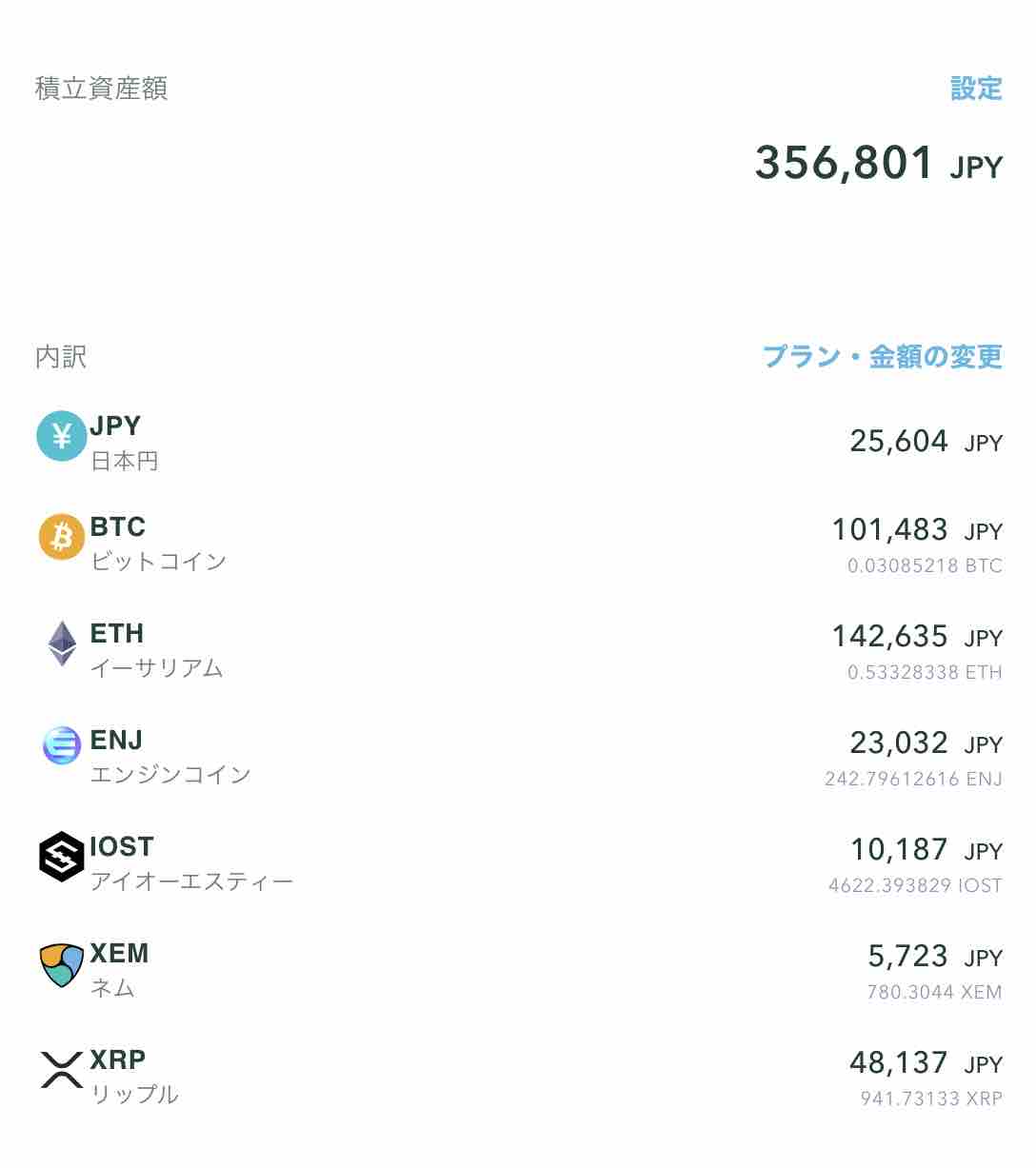
Task: Select the ETH イーサリアム row label
Action: [156, 650]
